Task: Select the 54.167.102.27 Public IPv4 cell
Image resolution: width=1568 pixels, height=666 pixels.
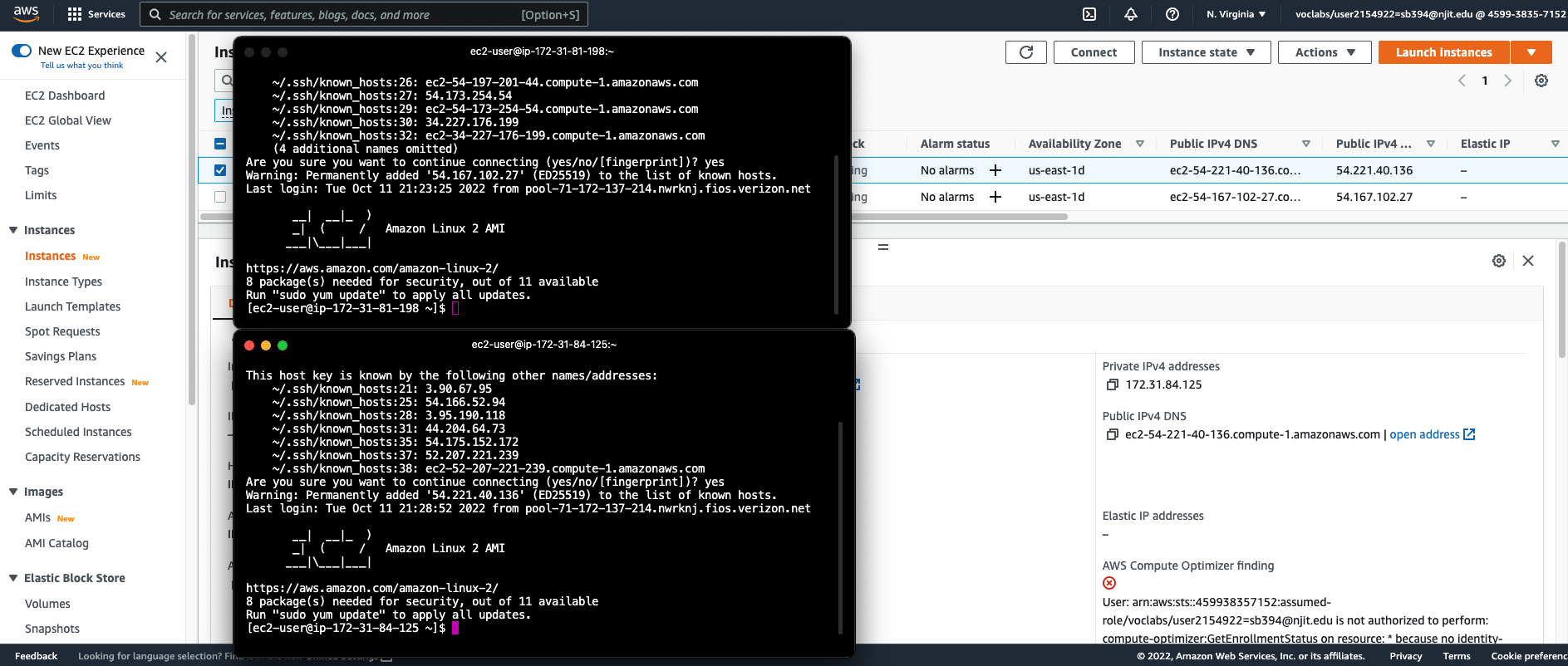Action: point(1374,197)
